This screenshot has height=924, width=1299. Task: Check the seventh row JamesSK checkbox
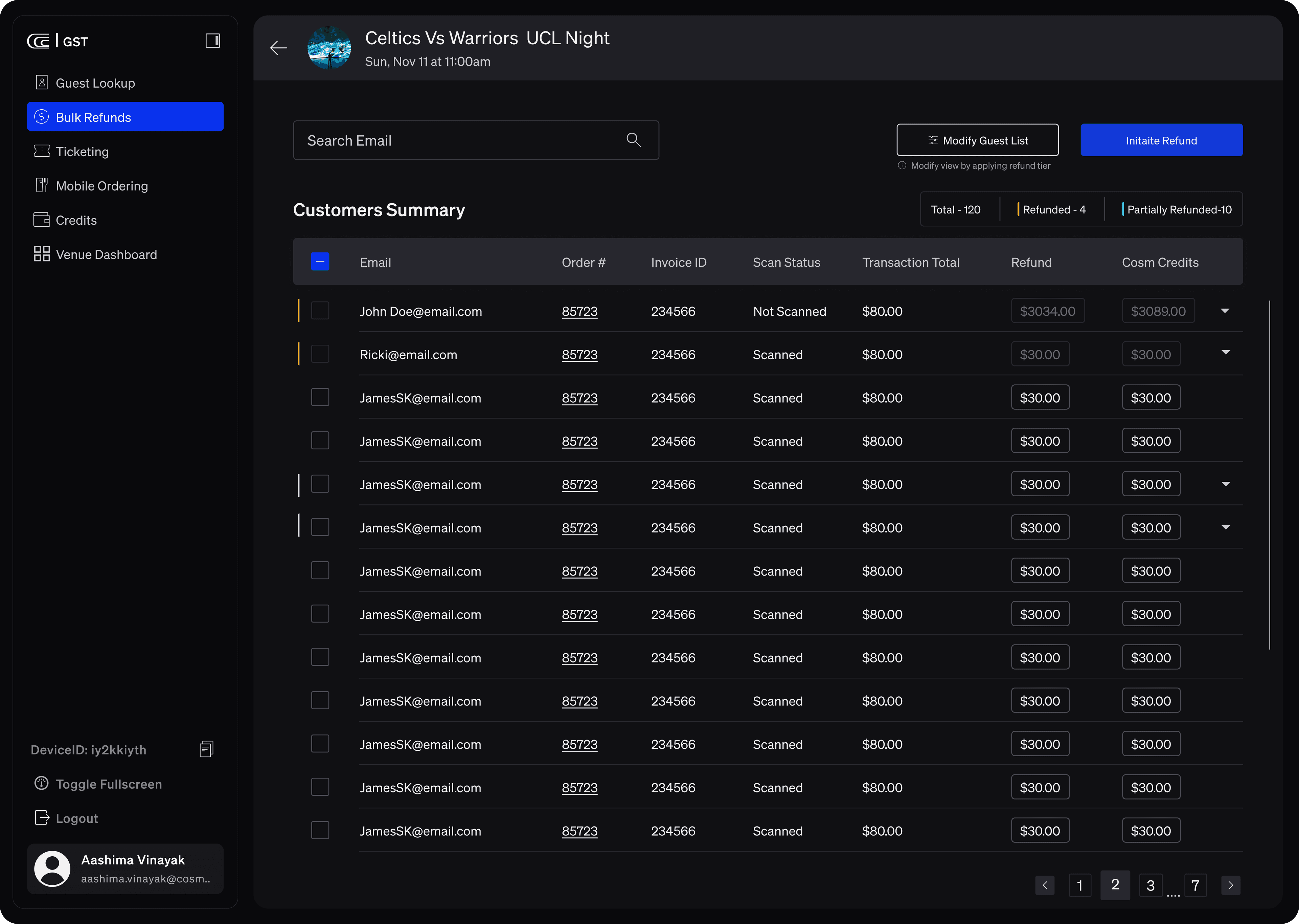320,570
